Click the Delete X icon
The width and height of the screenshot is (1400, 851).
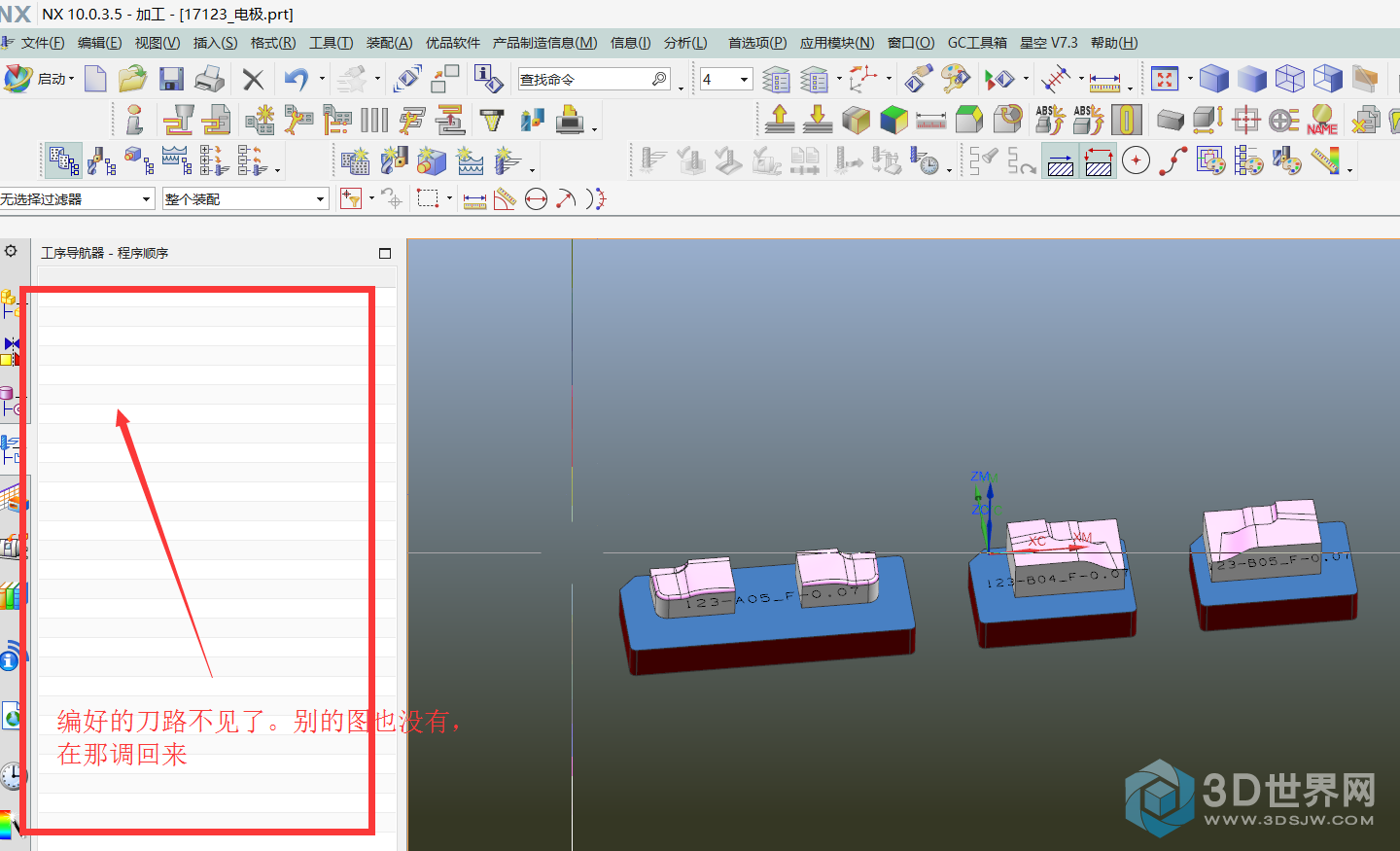pos(253,80)
